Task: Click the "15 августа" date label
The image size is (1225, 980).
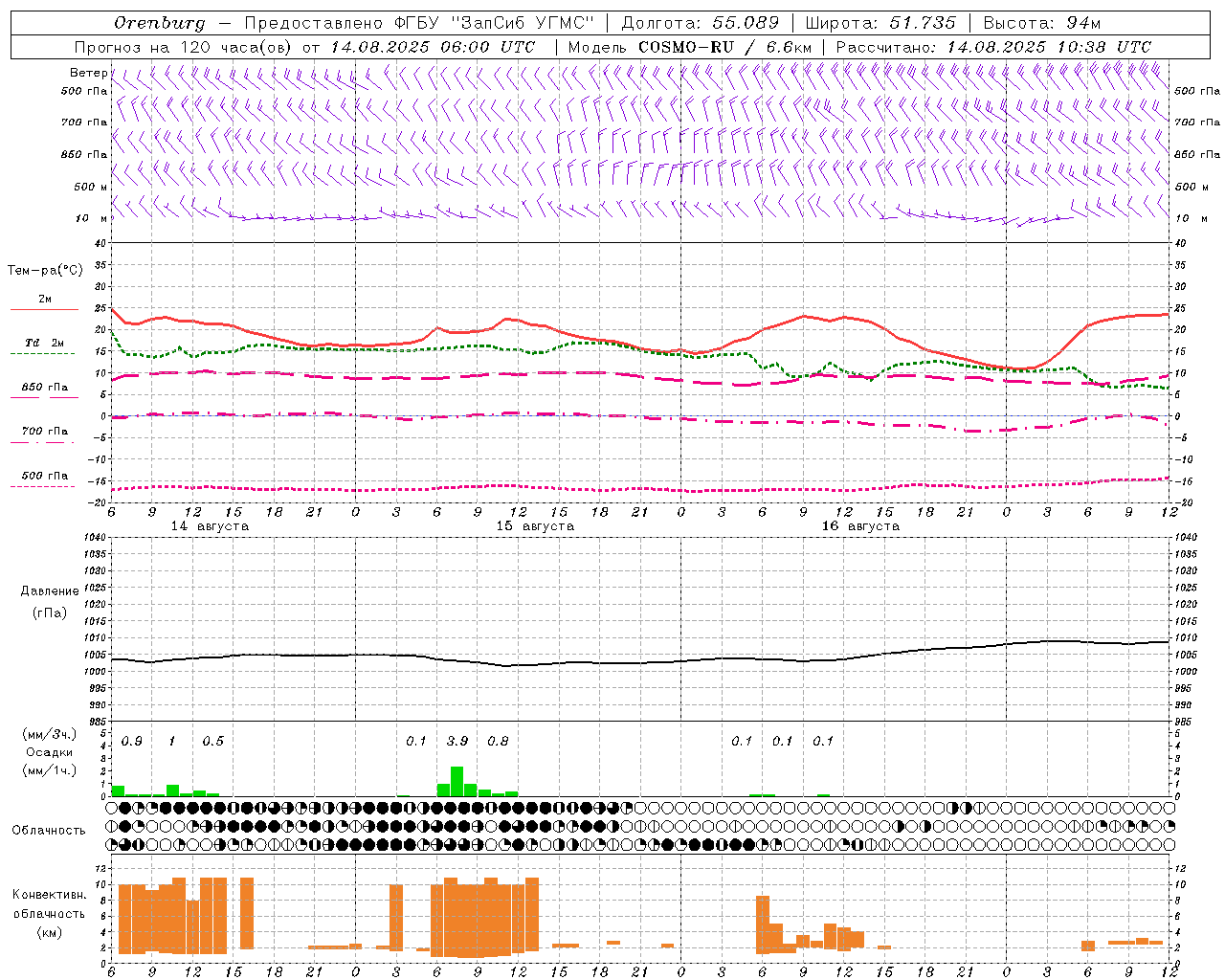Action: click(x=535, y=526)
